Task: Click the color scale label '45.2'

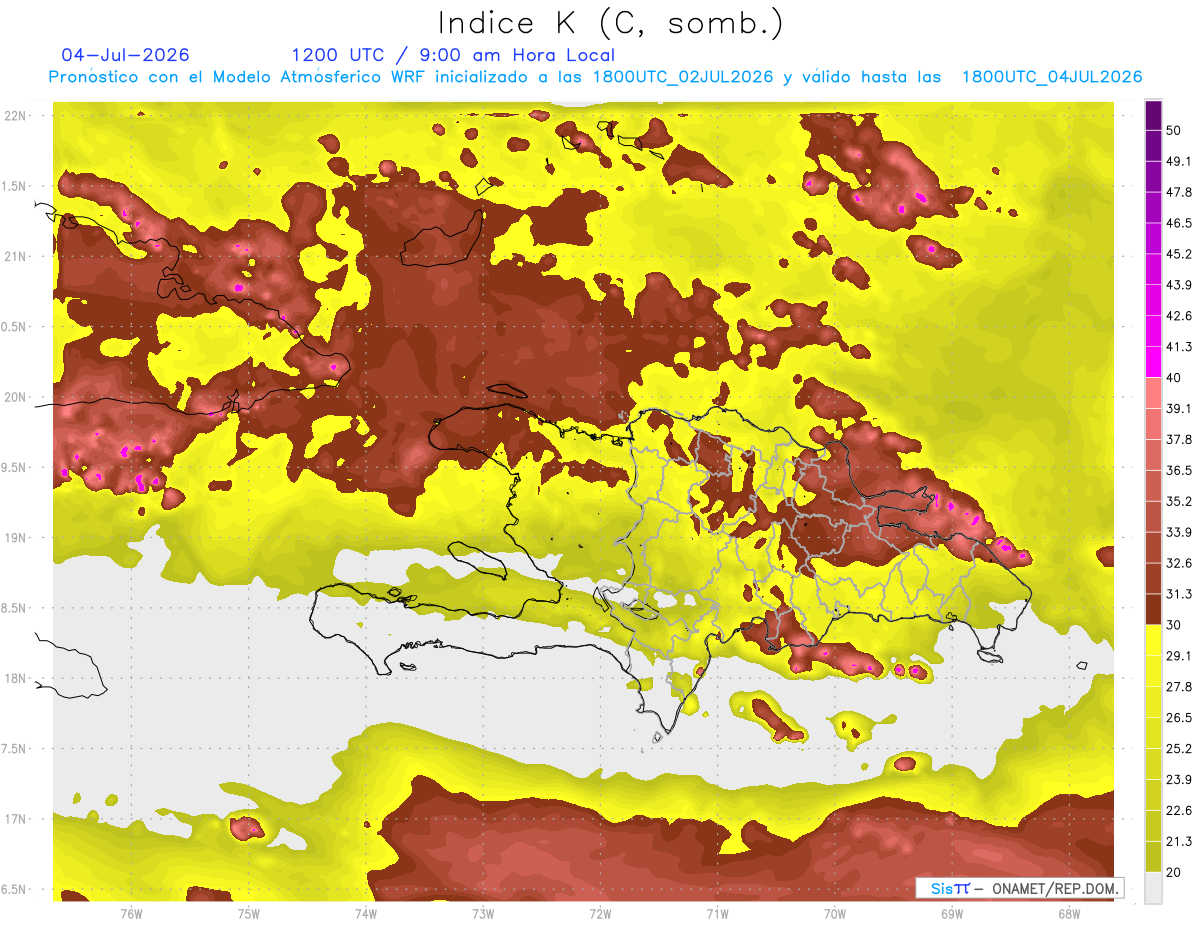Action: (x=1178, y=254)
